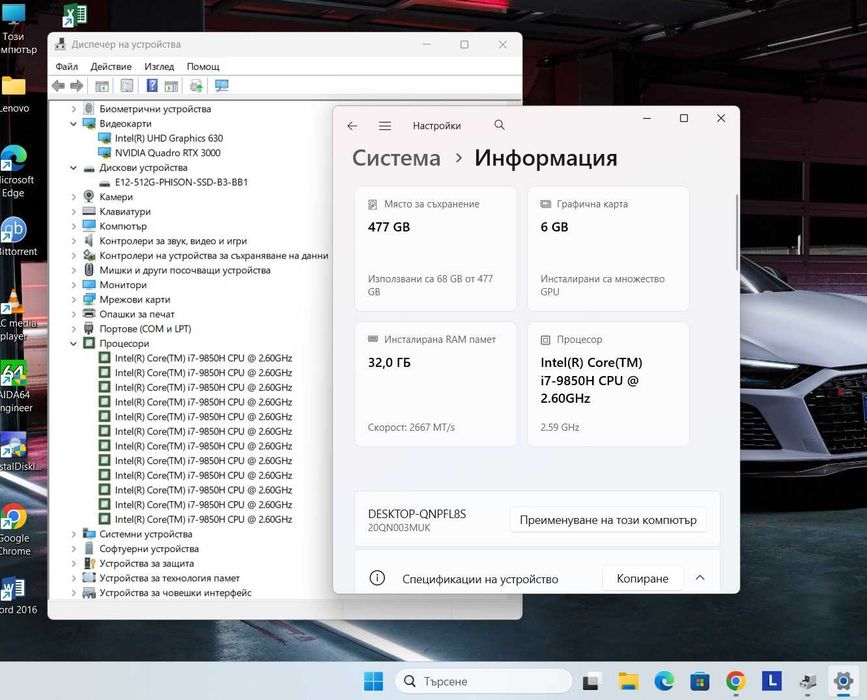Click the DESKTOP-QNPFL8S computer name
This screenshot has height=700, width=867.
(417, 514)
